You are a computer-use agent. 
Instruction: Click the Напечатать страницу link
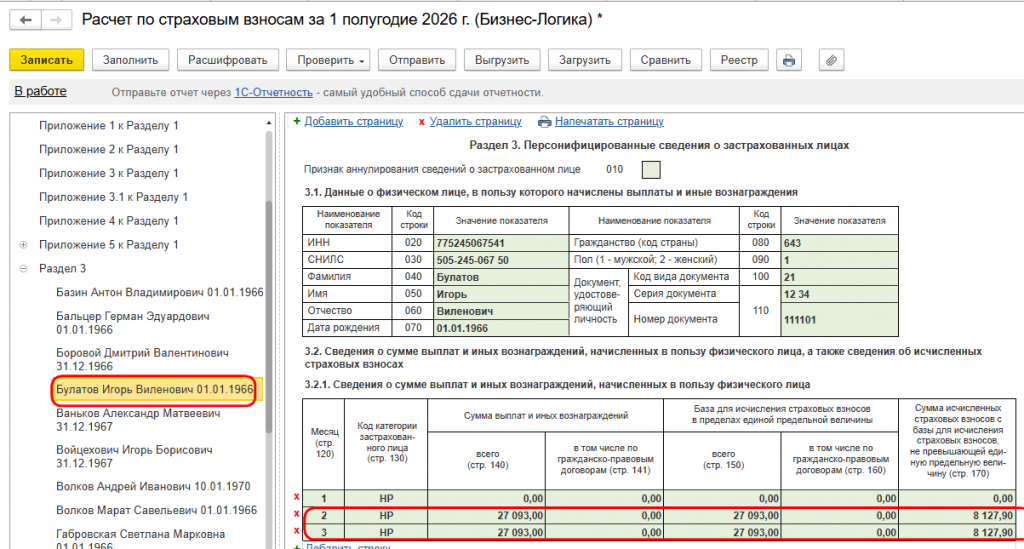coord(609,121)
